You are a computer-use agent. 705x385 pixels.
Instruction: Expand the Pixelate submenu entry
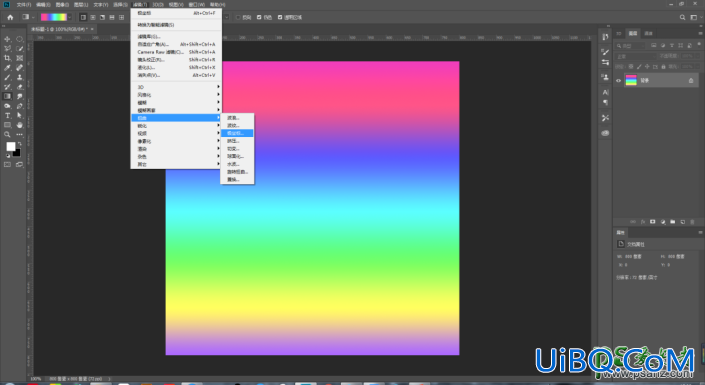tap(176, 141)
